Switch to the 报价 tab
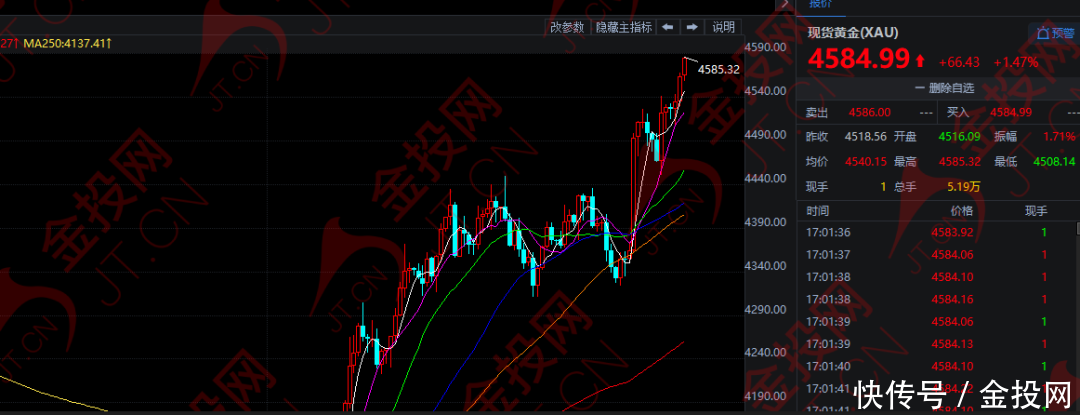This screenshot has height=415, width=1080. tap(820, 3)
